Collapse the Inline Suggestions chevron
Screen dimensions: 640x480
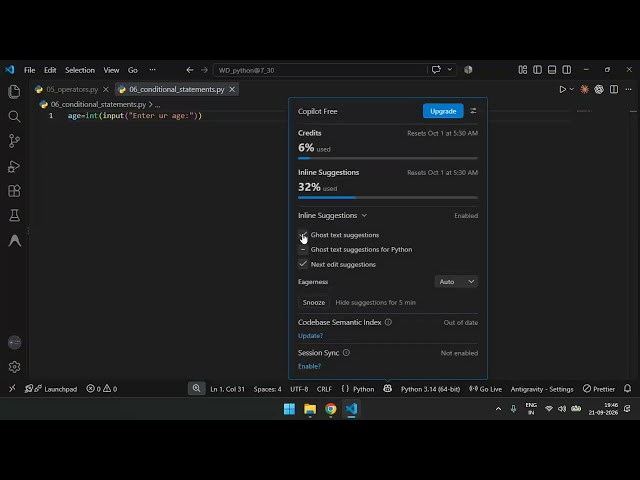(364, 216)
